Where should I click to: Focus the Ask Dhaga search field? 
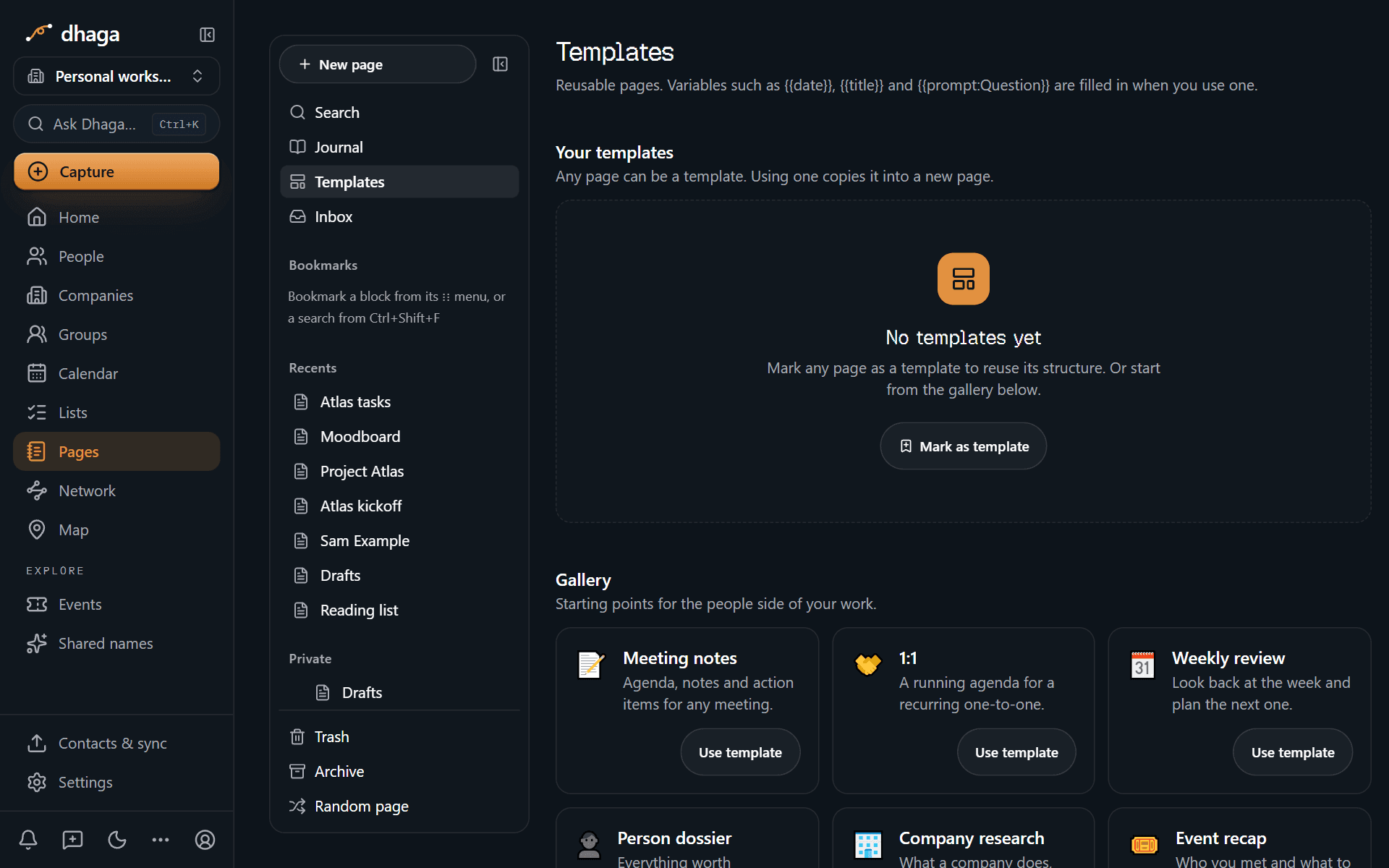(x=116, y=124)
